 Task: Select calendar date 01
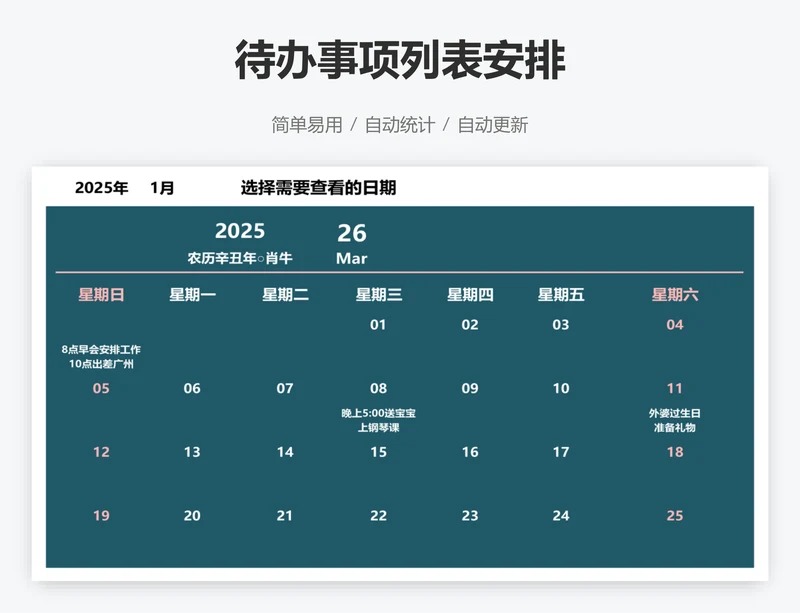378,325
